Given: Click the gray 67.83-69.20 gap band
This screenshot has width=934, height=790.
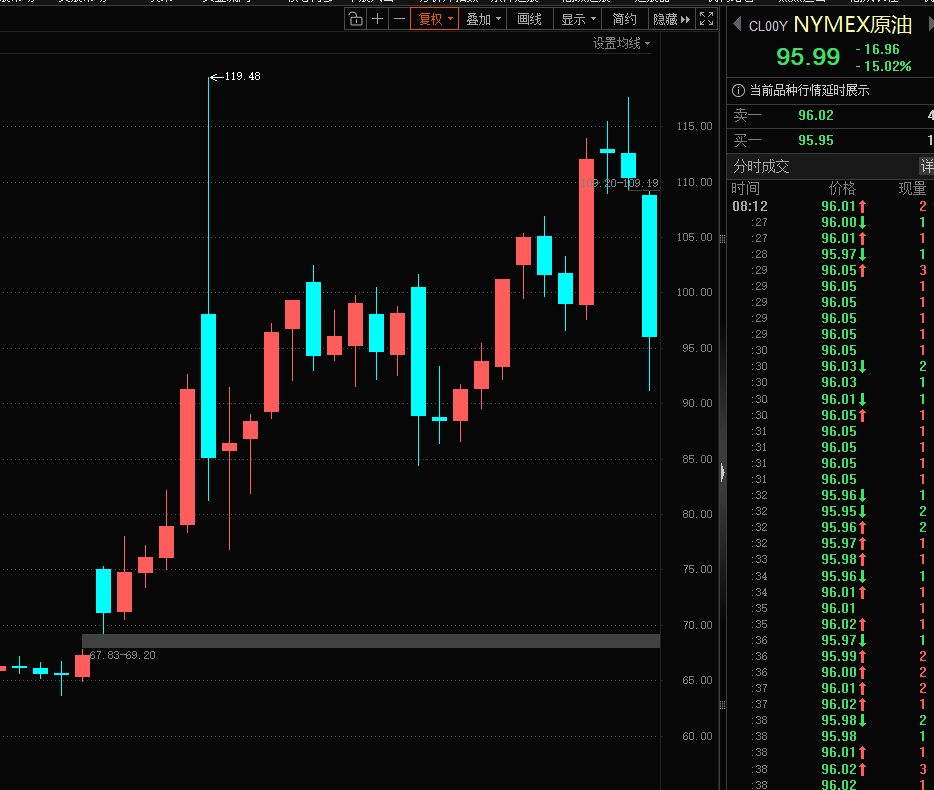Looking at the screenshot, I should coord(370,640).
